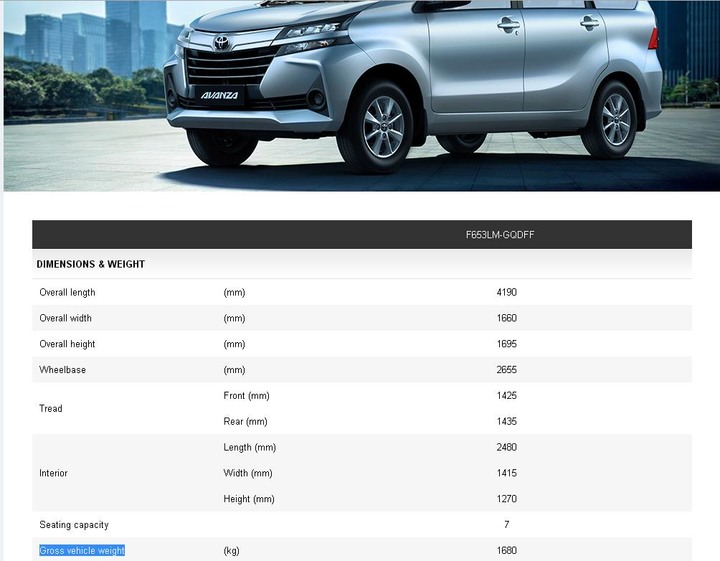Click the Front (mm) tread label
Screen dimensions: 720x561
click(x=246, y=396)
